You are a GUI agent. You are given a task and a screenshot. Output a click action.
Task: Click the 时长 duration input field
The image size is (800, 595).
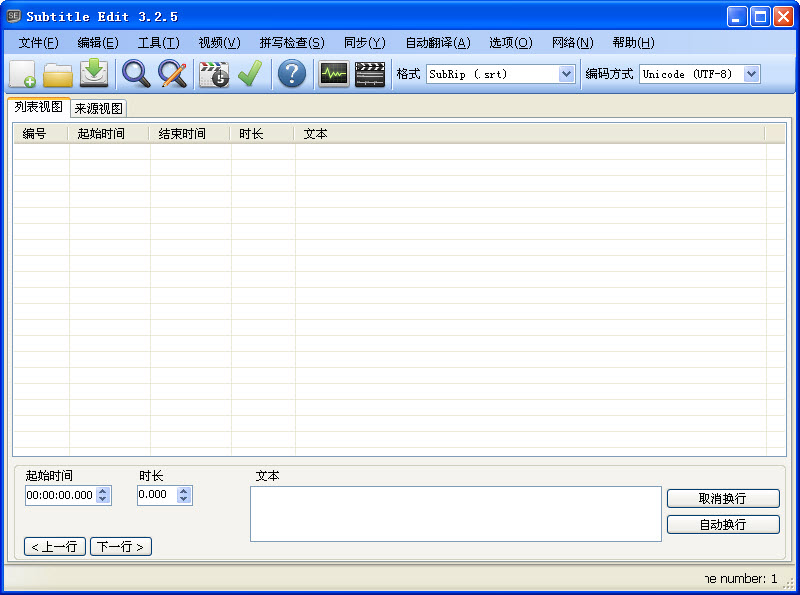click(157, 494)
